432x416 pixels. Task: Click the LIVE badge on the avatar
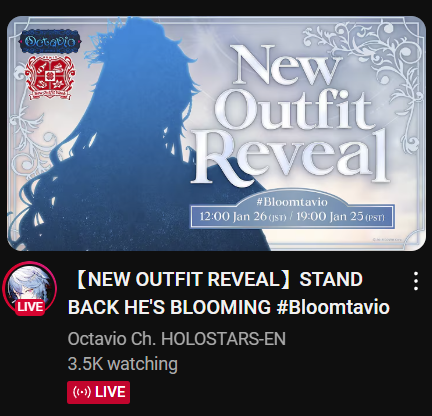30,307
